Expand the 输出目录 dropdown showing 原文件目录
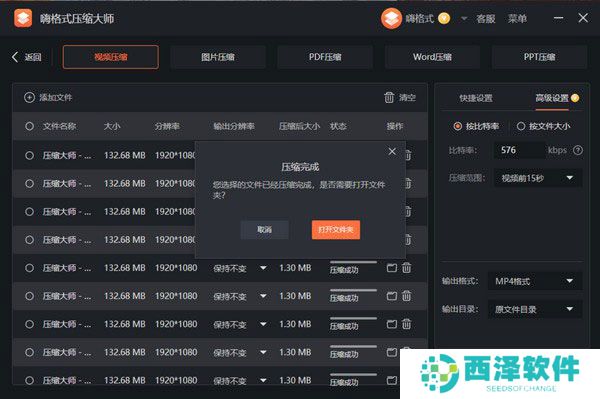This screenshot has width=600, height=399. click(535, 309)
